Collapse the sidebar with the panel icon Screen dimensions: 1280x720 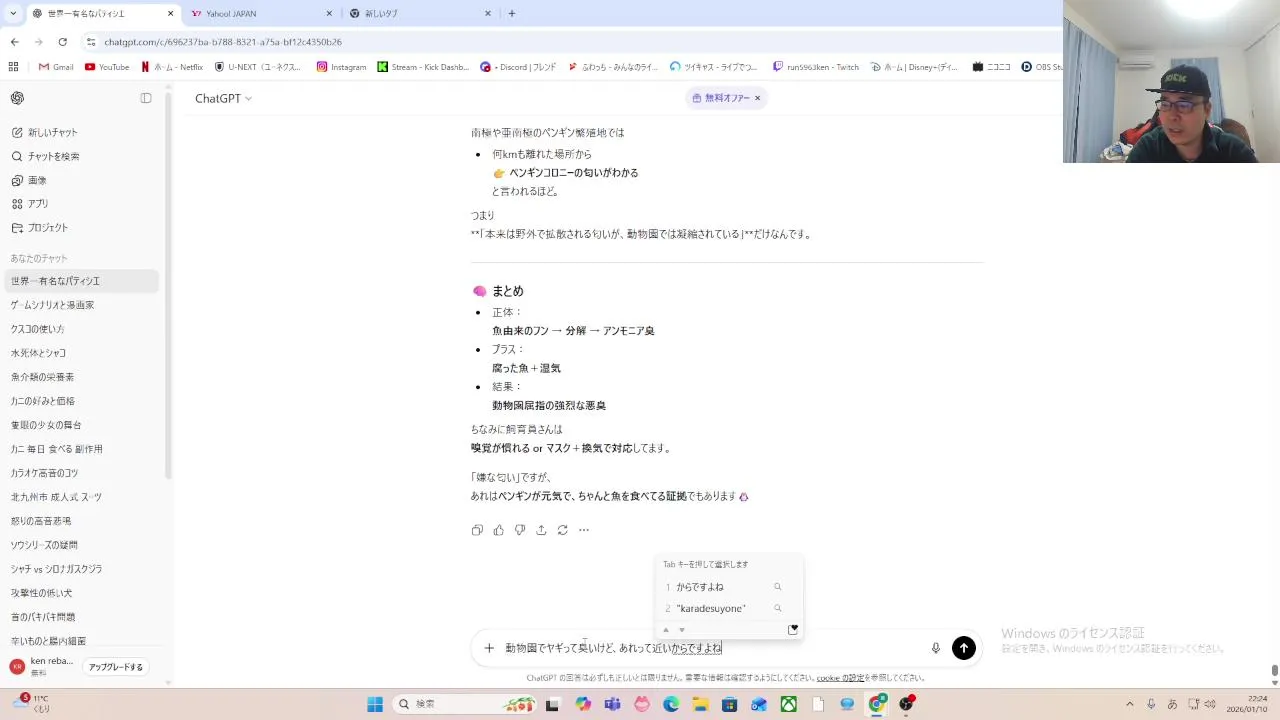tap(146, 98)
